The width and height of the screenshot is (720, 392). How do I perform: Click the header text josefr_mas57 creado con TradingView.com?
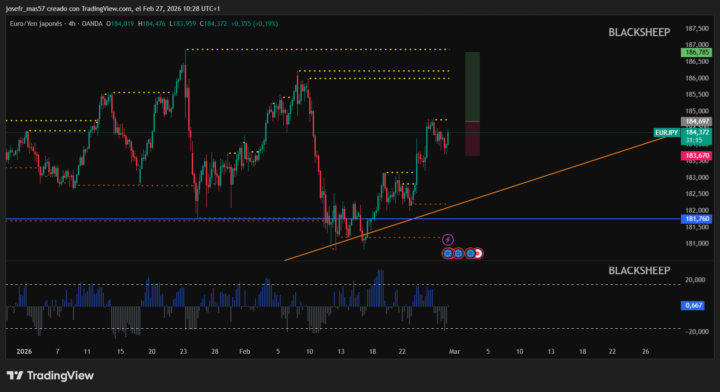[69, 8]
